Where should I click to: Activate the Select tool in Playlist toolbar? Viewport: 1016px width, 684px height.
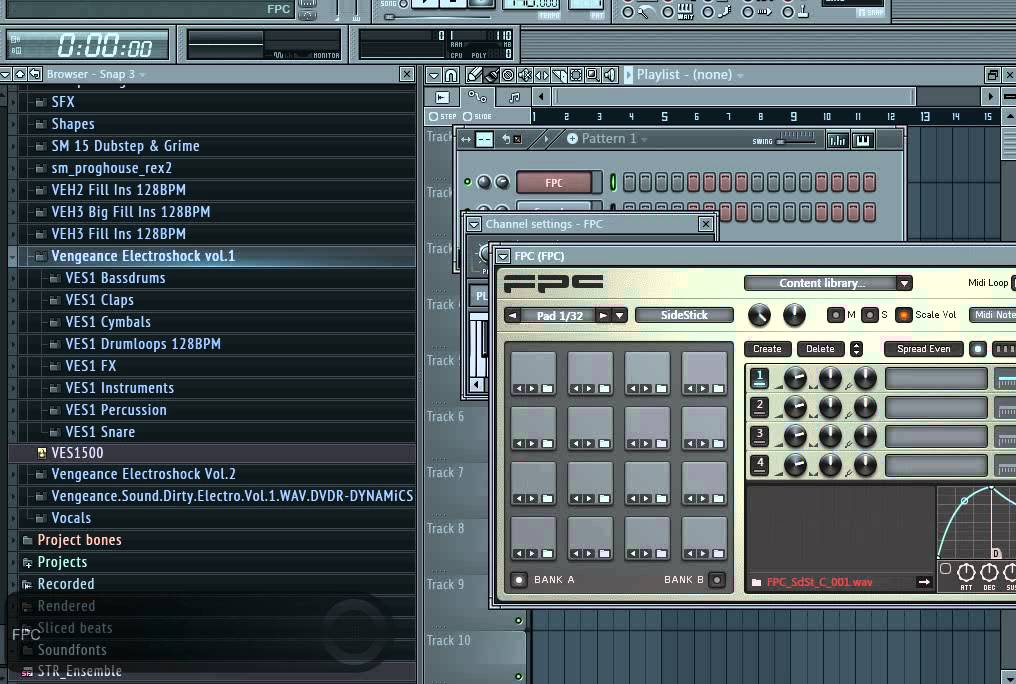pyautogui.click(x=576, y=75)
